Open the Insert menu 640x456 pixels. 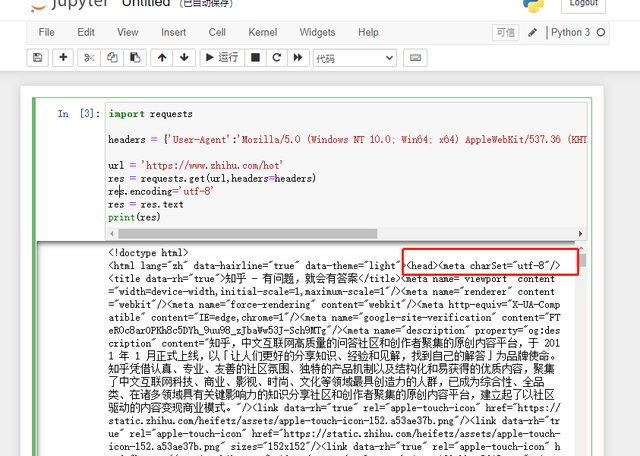(x=173, y=32)
